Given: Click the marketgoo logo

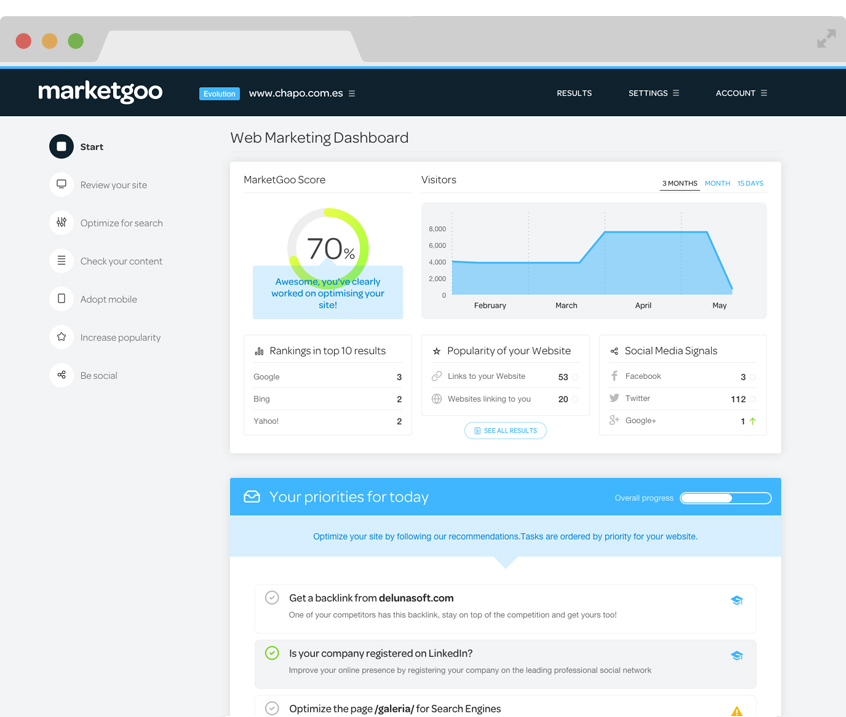Looking at the screenshot, I should click(x=100, y=92).
